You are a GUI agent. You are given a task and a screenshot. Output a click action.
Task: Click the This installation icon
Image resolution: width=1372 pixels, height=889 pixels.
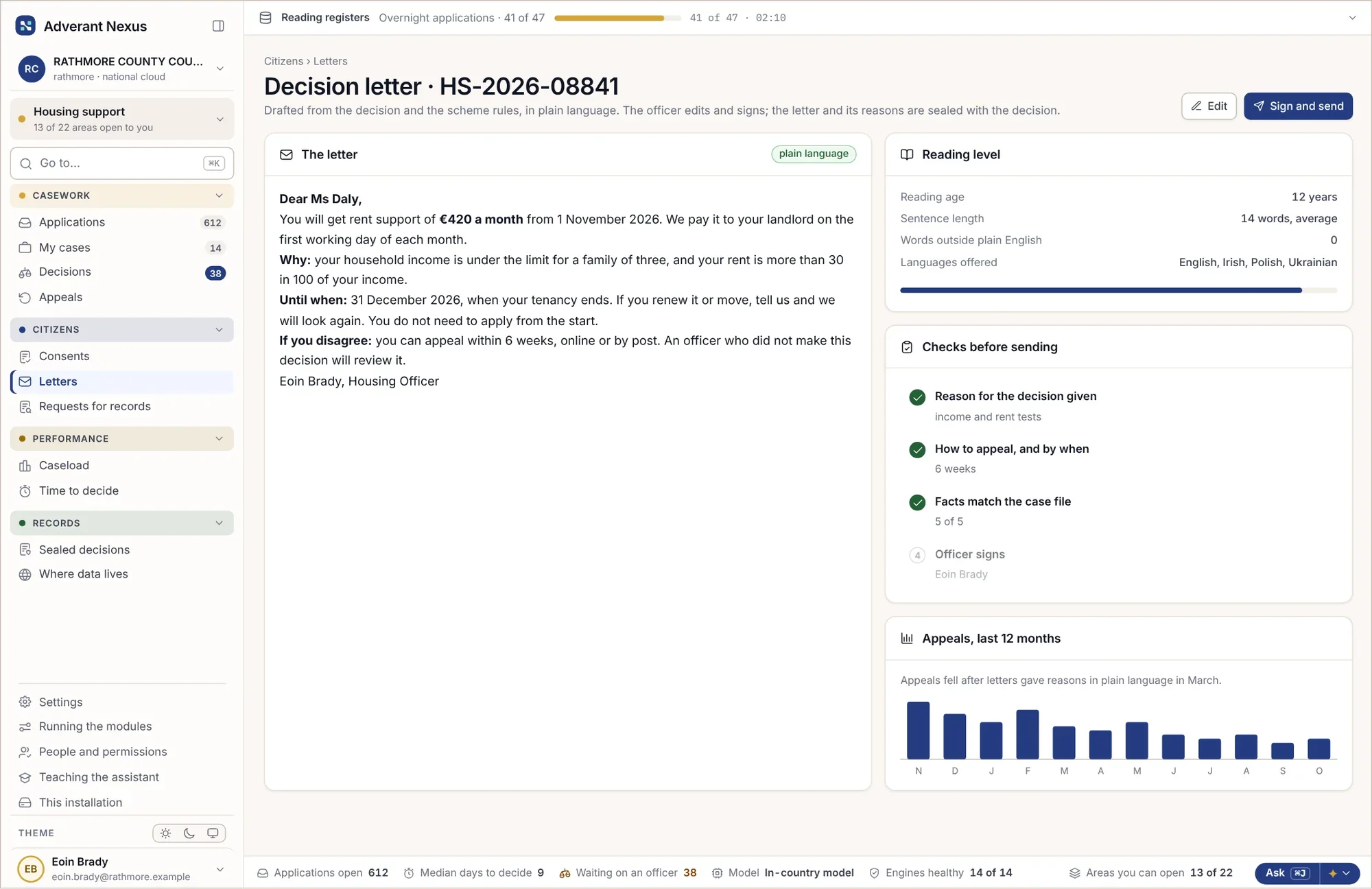click(x=25, y=803)
